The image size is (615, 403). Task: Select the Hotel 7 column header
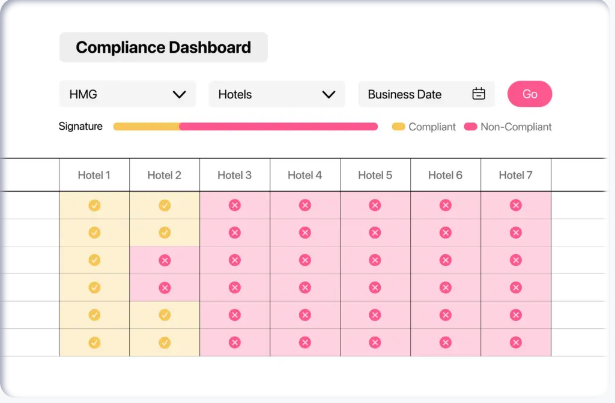pyautogui.click(x=515, y=175)
